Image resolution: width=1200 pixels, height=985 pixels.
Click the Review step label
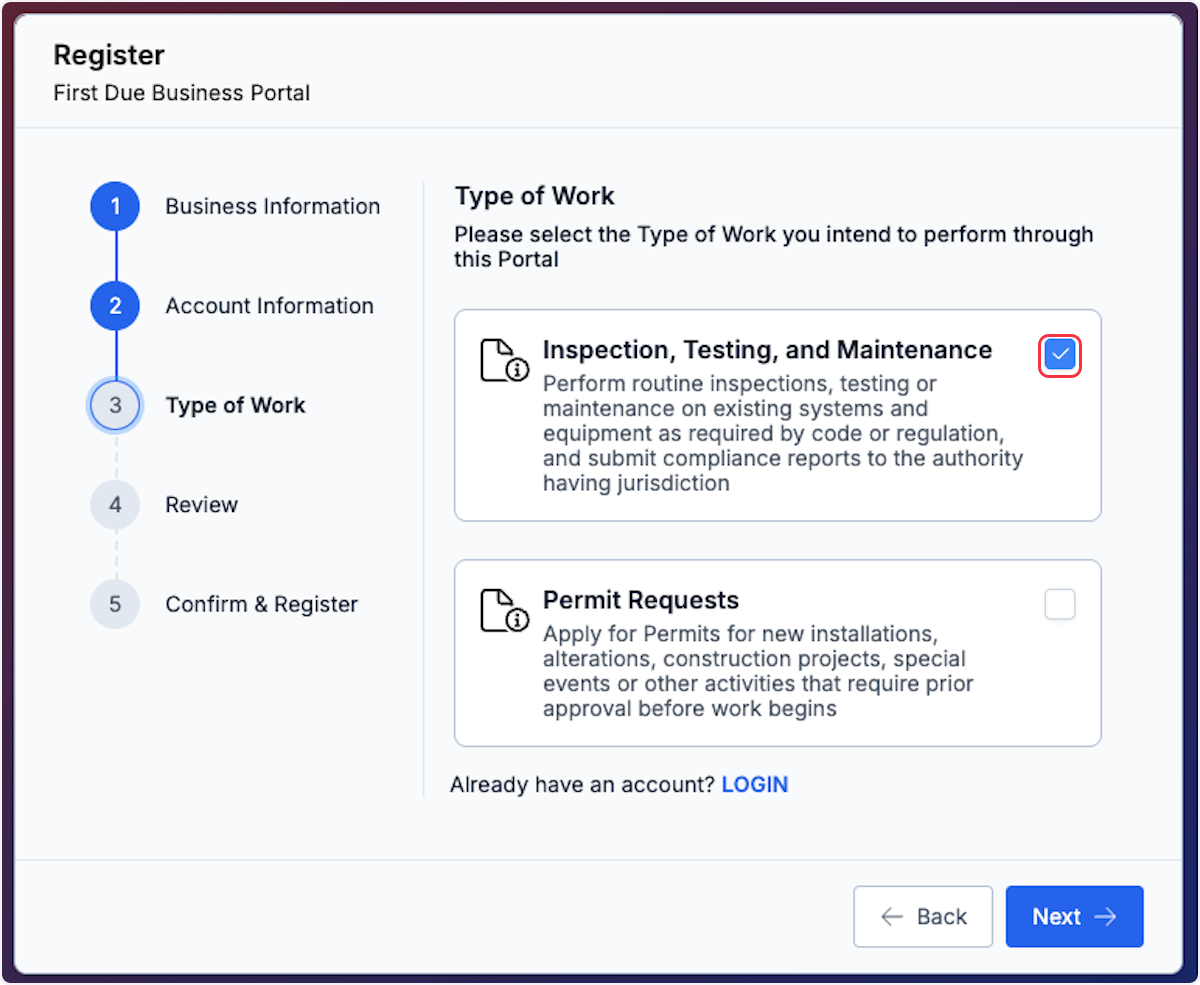pos(202,505)
